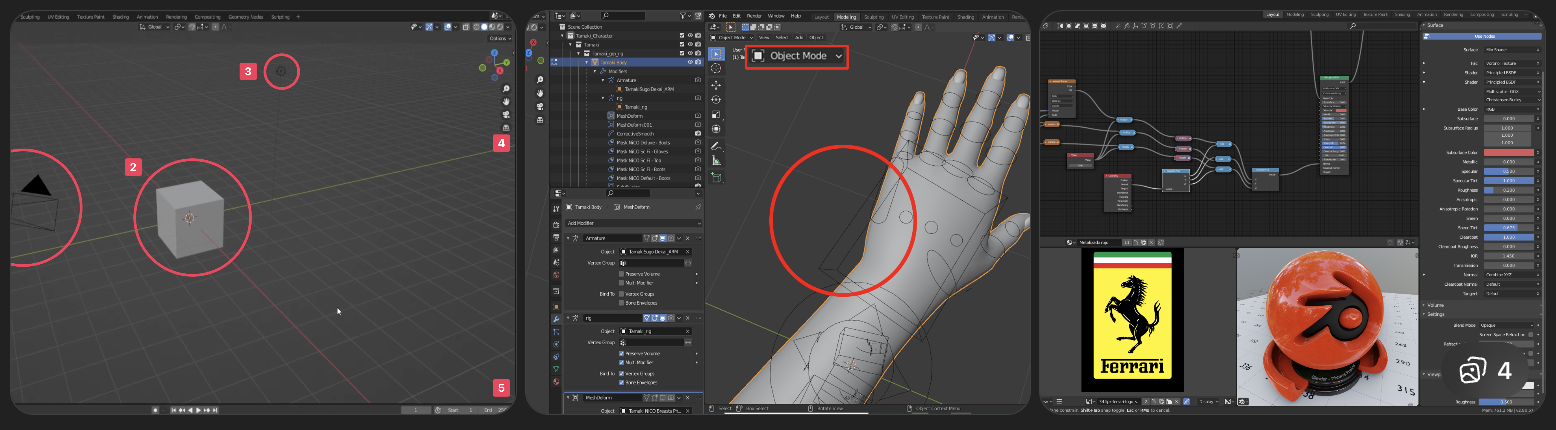The width and height of the screenshot is (1556, 430).
Task: Pick the Select Box tool in the hand viewport toolbar
Action: (716, 53)
